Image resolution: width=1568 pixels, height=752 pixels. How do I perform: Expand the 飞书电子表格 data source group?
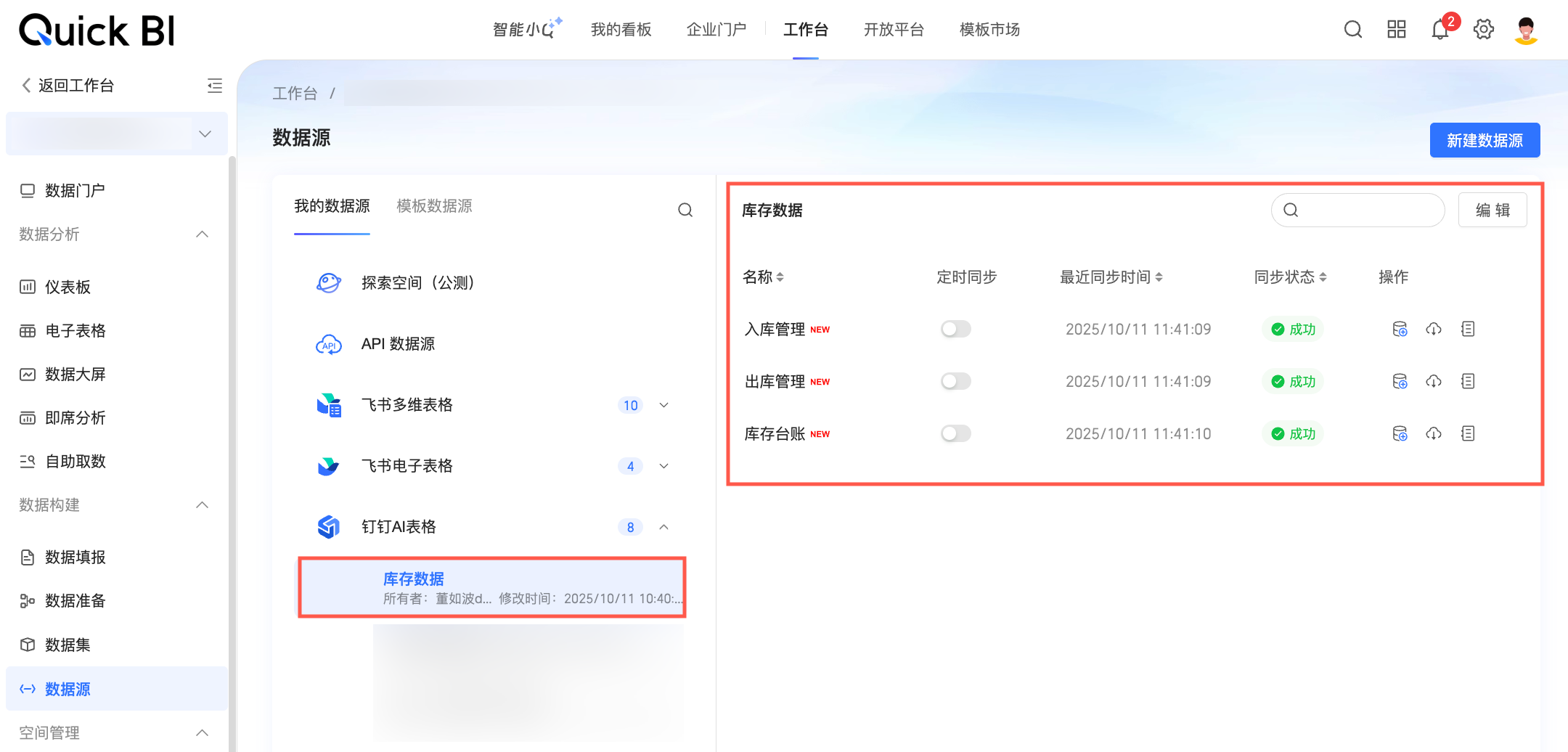(663, 466)
